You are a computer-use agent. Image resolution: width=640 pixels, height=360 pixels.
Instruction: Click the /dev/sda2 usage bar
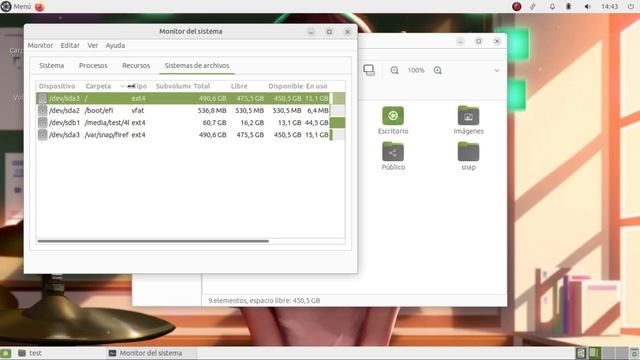[338, 111]
